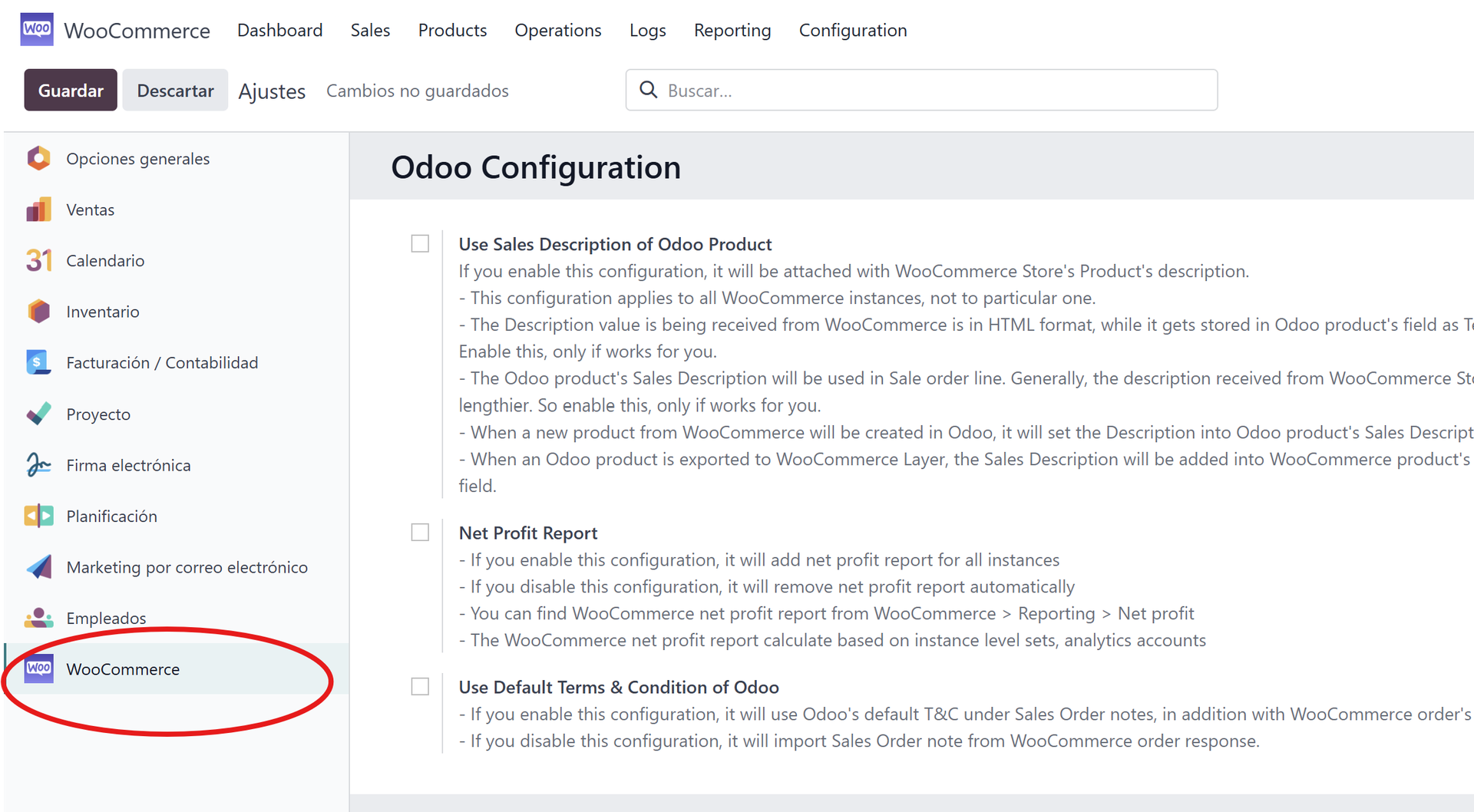The width and height of the screenshot is (1474, 812).
Task: Open the Calendario 31 icon
Action: pyautogui.click(x=38, y=260)
